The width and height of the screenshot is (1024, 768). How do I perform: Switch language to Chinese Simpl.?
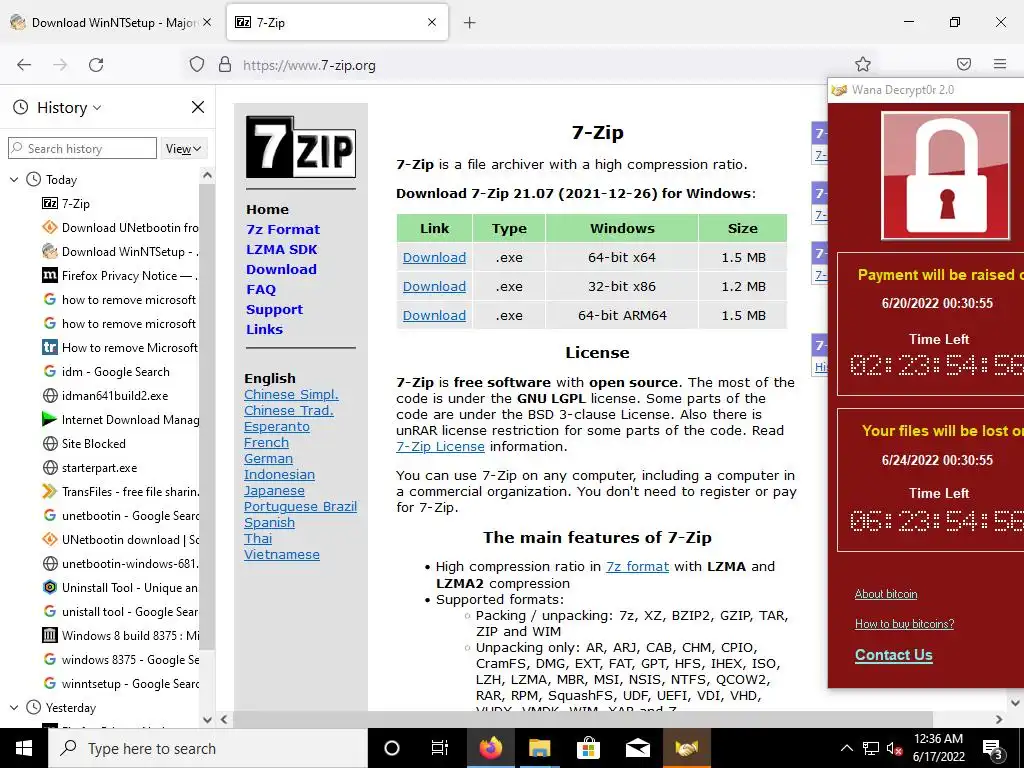click(x=291, y=394)
